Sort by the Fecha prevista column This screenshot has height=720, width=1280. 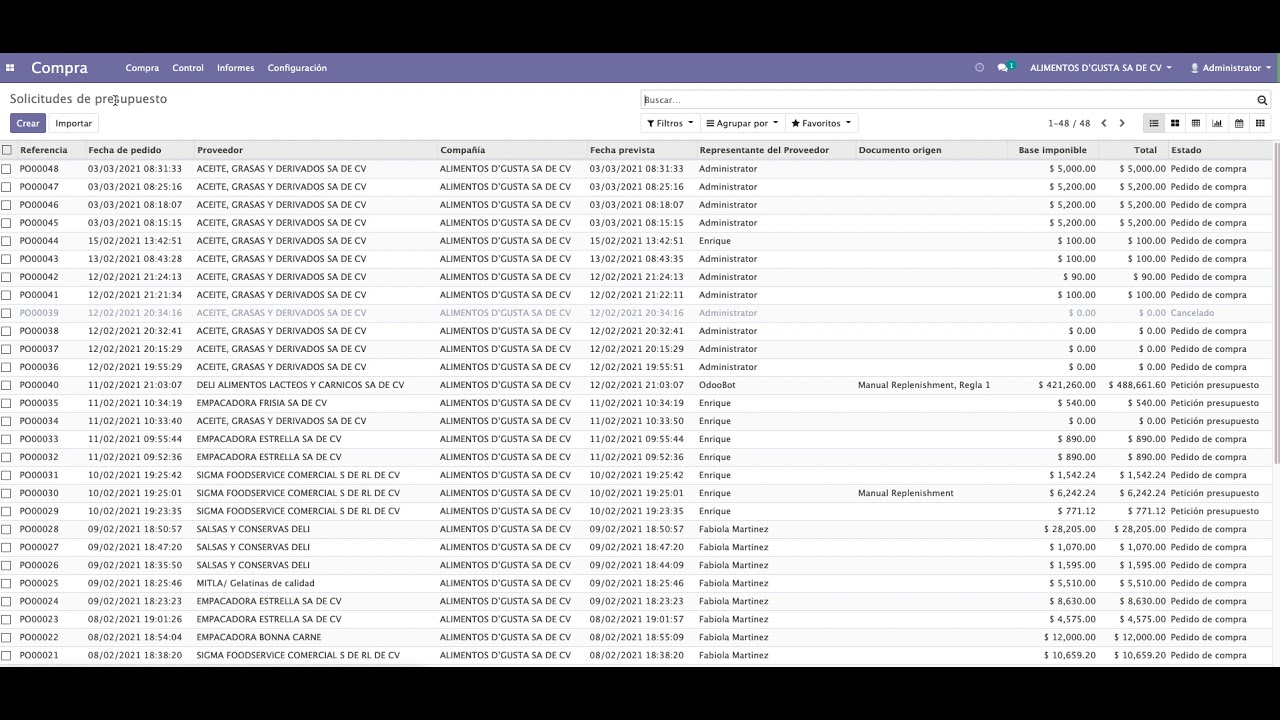622,150
